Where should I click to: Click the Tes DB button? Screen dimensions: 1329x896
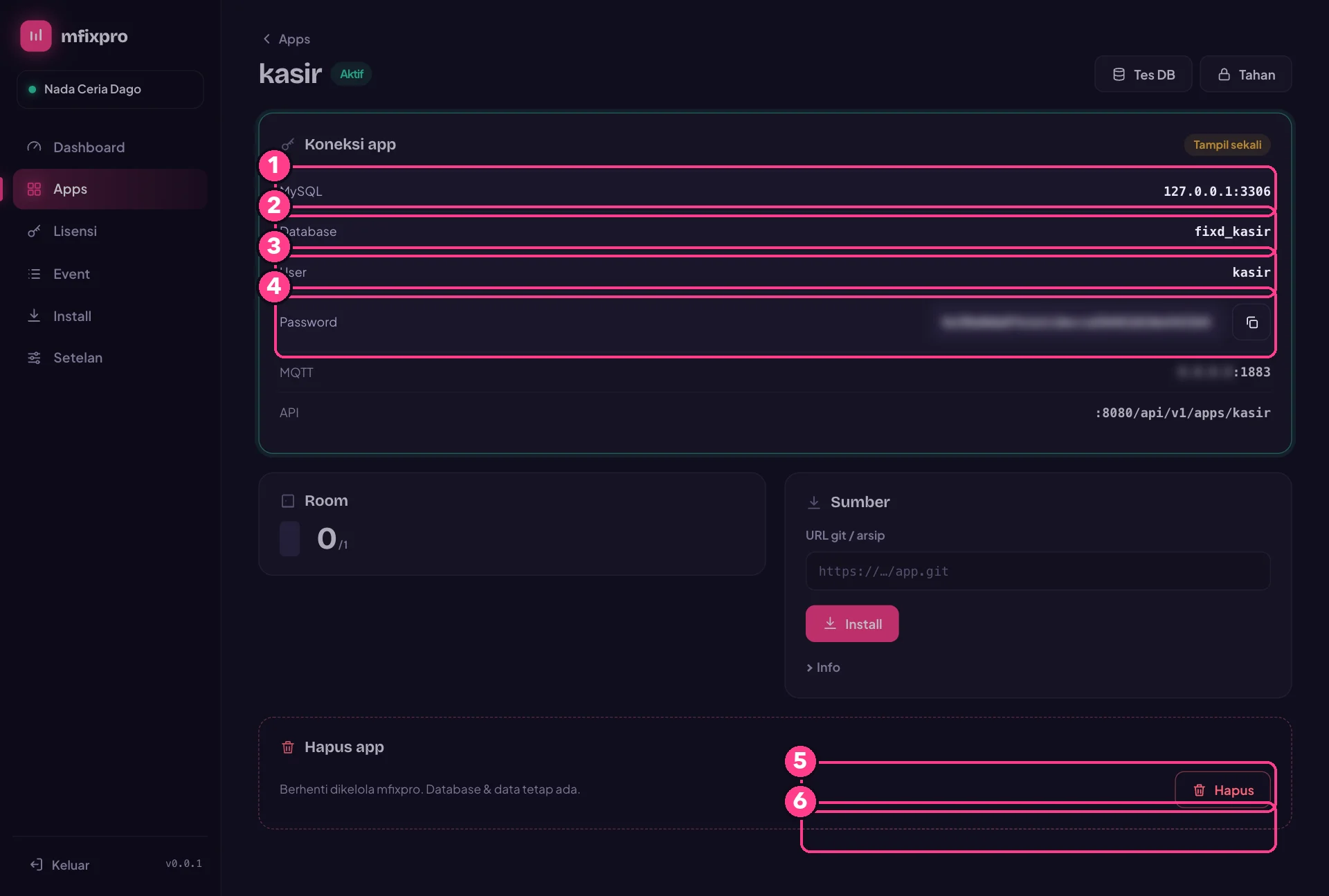[x=1143, y=74]
